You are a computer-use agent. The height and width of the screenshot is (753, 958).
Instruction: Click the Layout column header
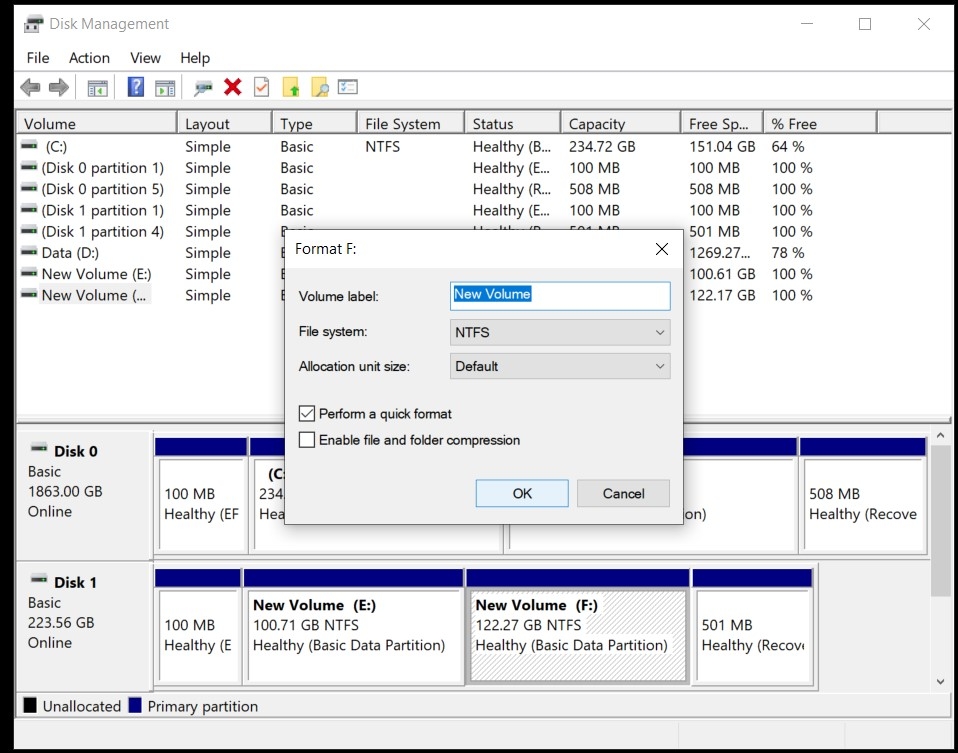[224, 123]
